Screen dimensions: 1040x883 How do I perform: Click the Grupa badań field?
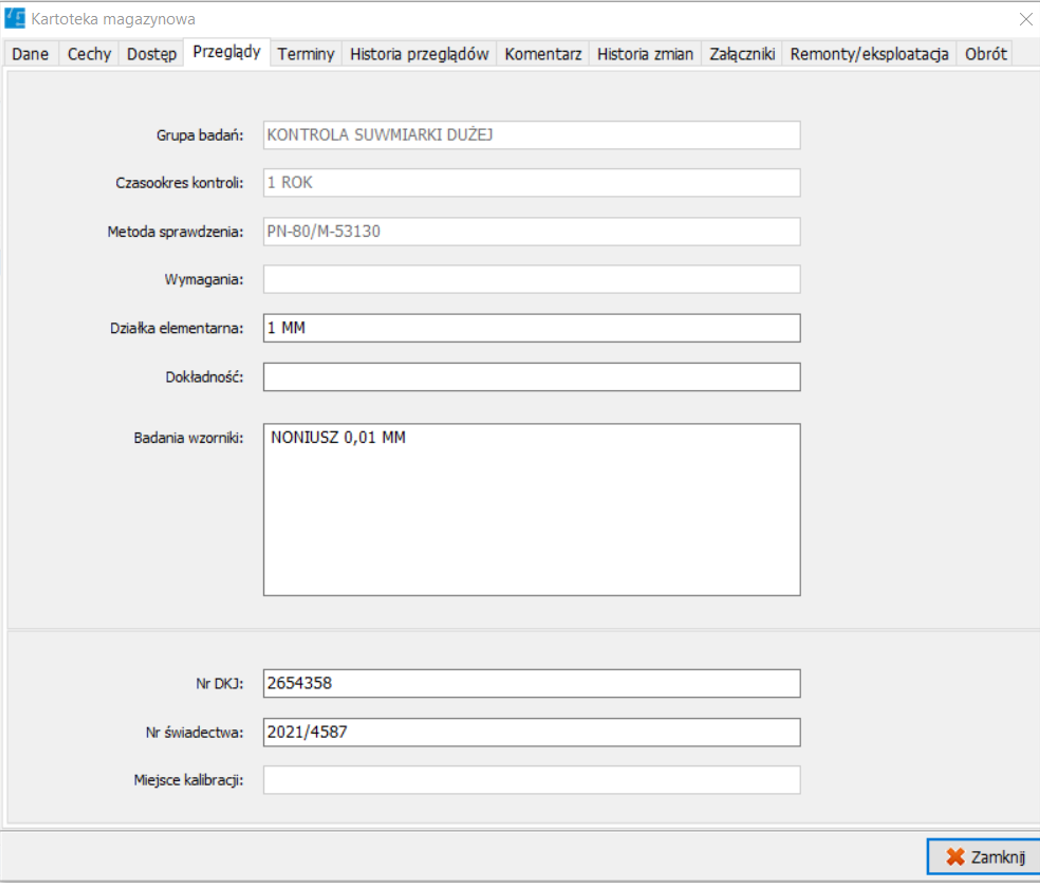(x=531, y=135)
